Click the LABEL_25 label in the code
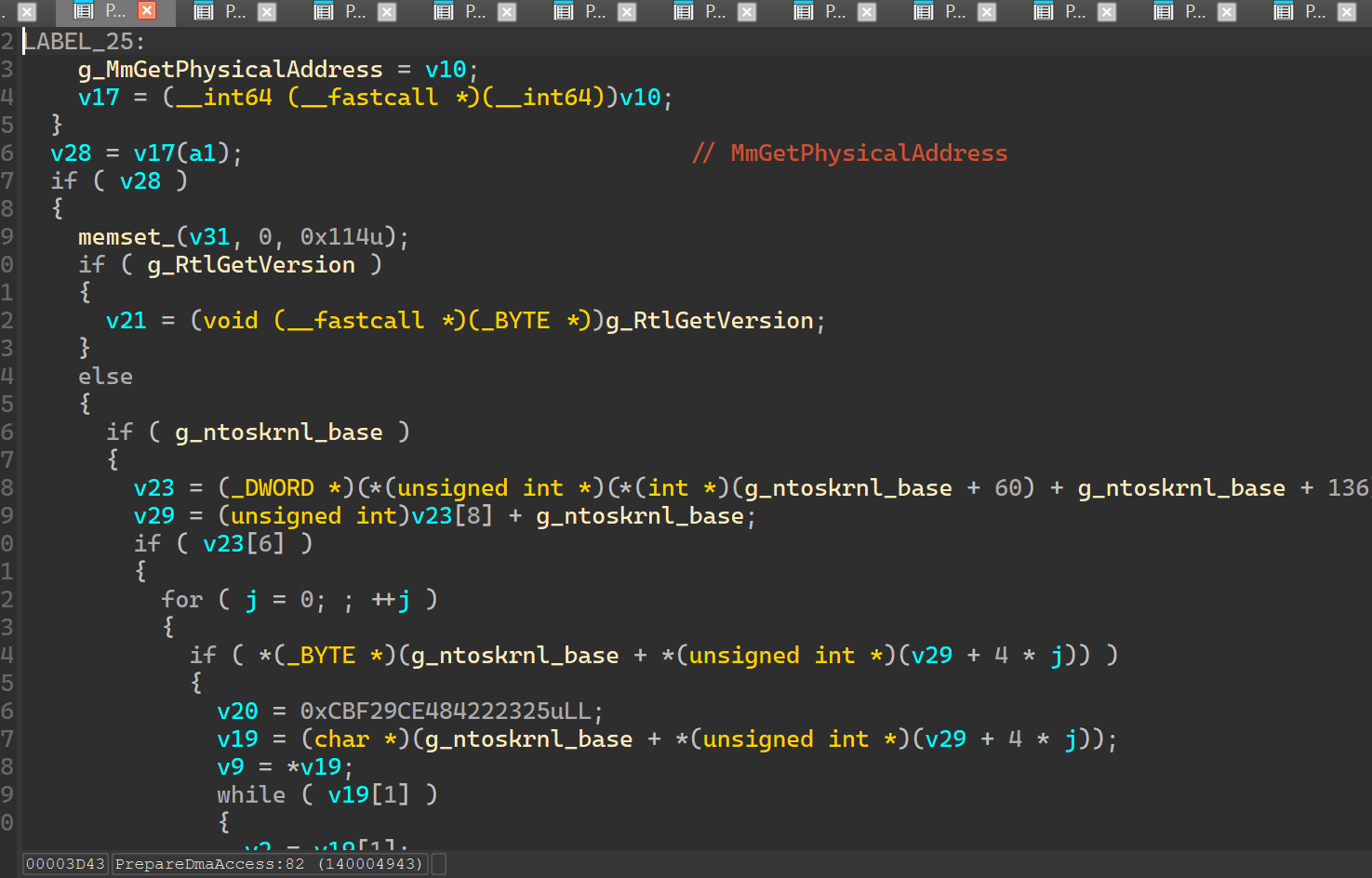The height and width of the screenshot is (878, 1372). click(78, 42)
